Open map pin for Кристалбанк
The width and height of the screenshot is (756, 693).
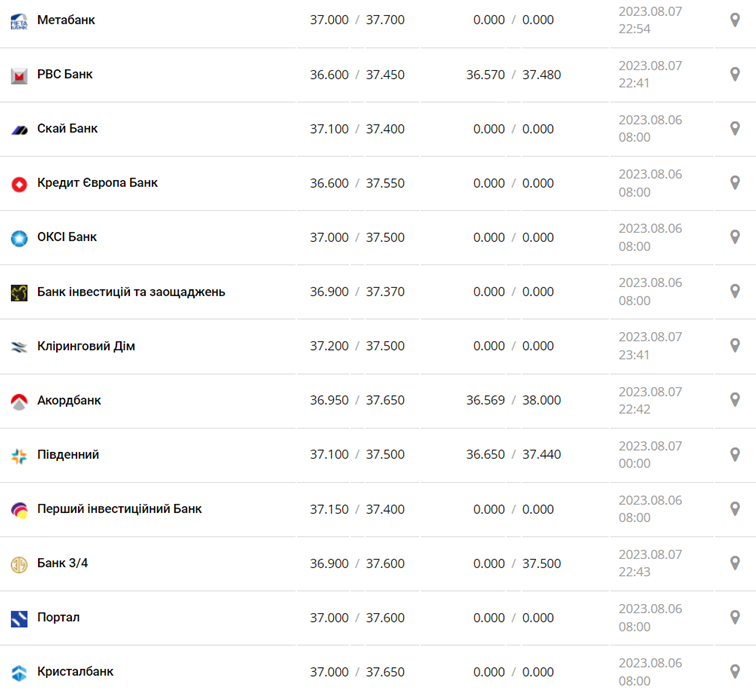pos(735,672)
